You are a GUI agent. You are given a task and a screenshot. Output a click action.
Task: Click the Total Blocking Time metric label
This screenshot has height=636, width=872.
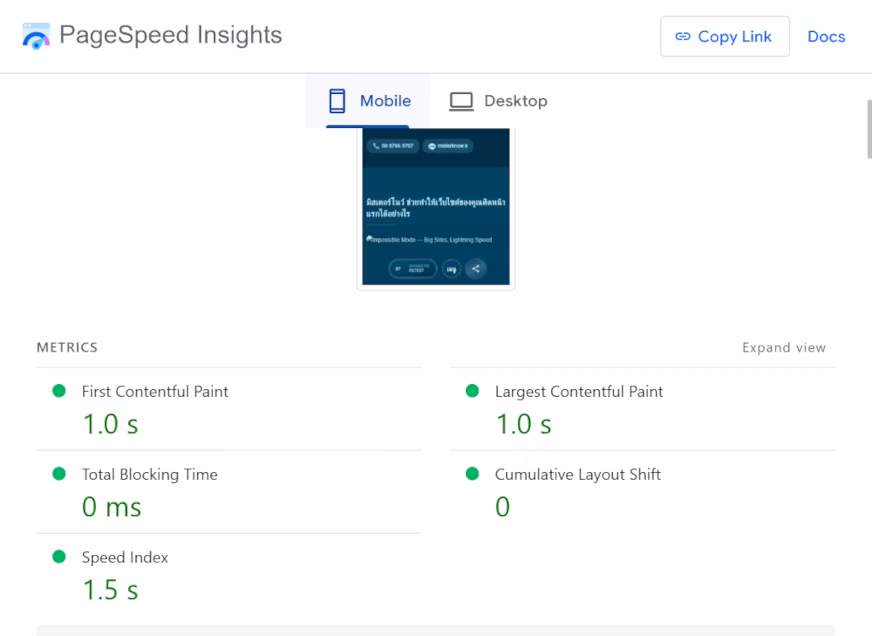point(150,474)
